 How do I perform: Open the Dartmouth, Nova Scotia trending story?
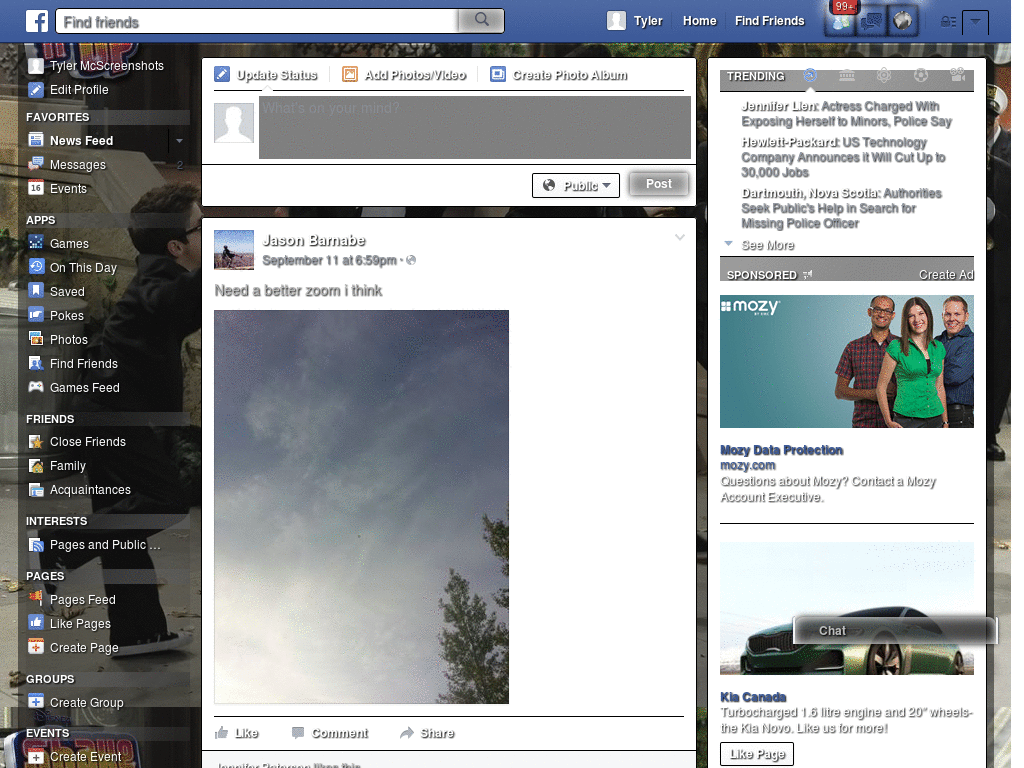coord(841,208)
